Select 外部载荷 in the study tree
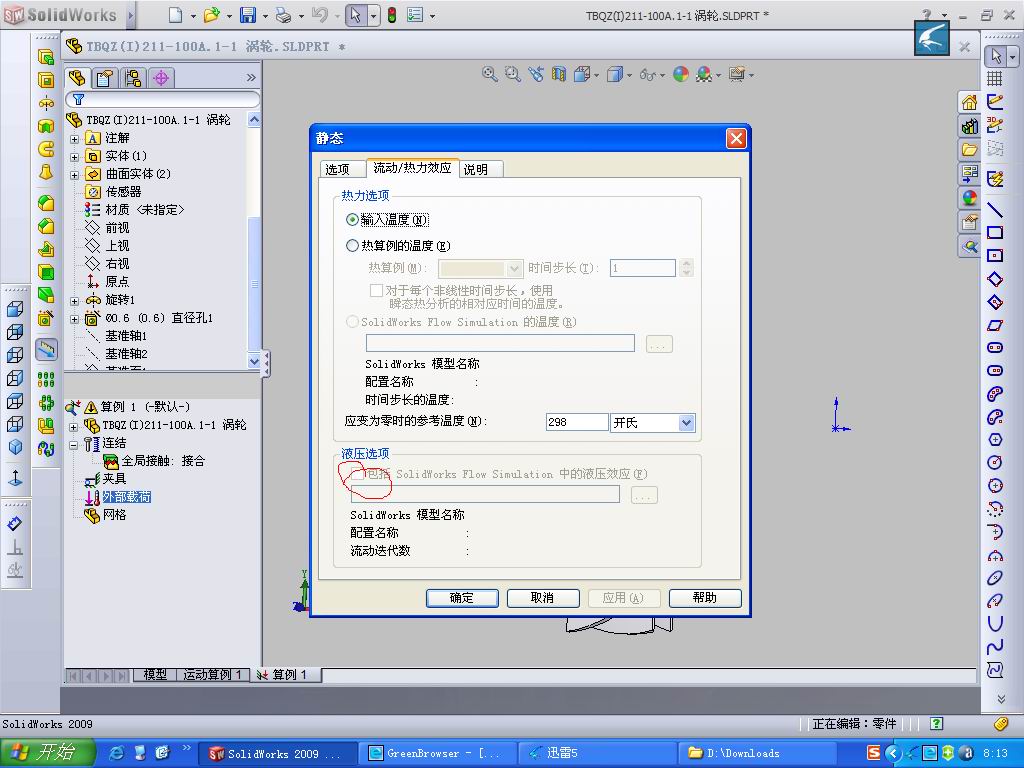Image resolution: width=1024 pixels, height=768 pixels. [x=127, y=497]
